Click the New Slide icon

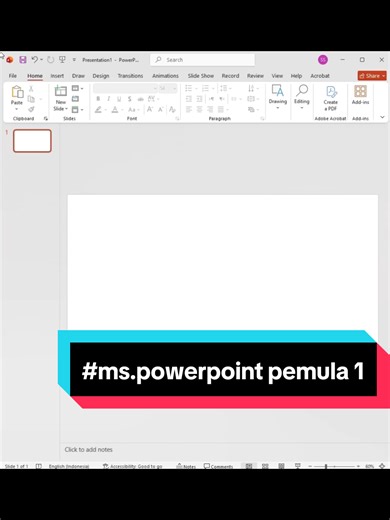[61, 91]
